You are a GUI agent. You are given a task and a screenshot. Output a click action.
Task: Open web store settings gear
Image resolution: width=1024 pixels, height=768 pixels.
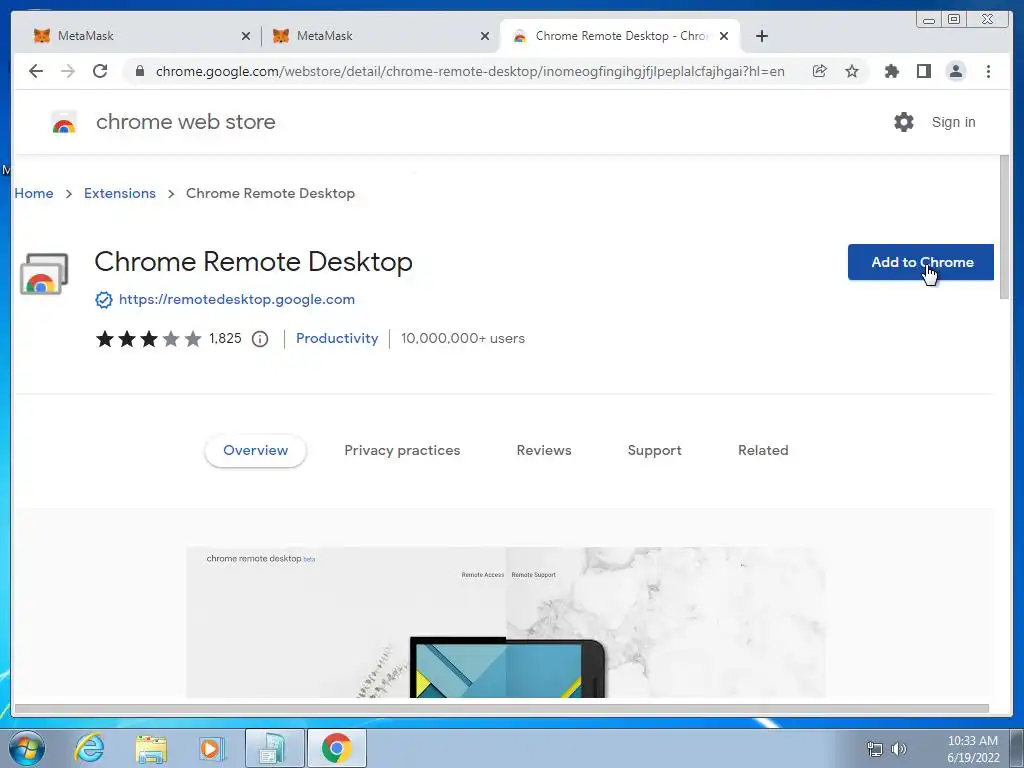(904, 122)
